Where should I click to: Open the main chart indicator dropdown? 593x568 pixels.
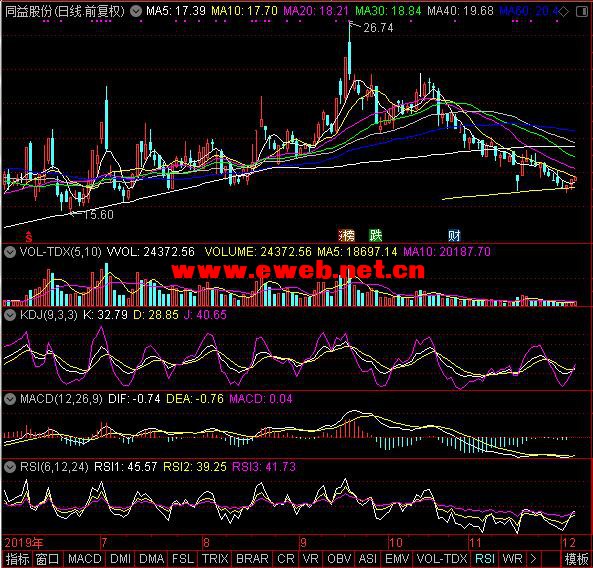click(x=135, y=11)
